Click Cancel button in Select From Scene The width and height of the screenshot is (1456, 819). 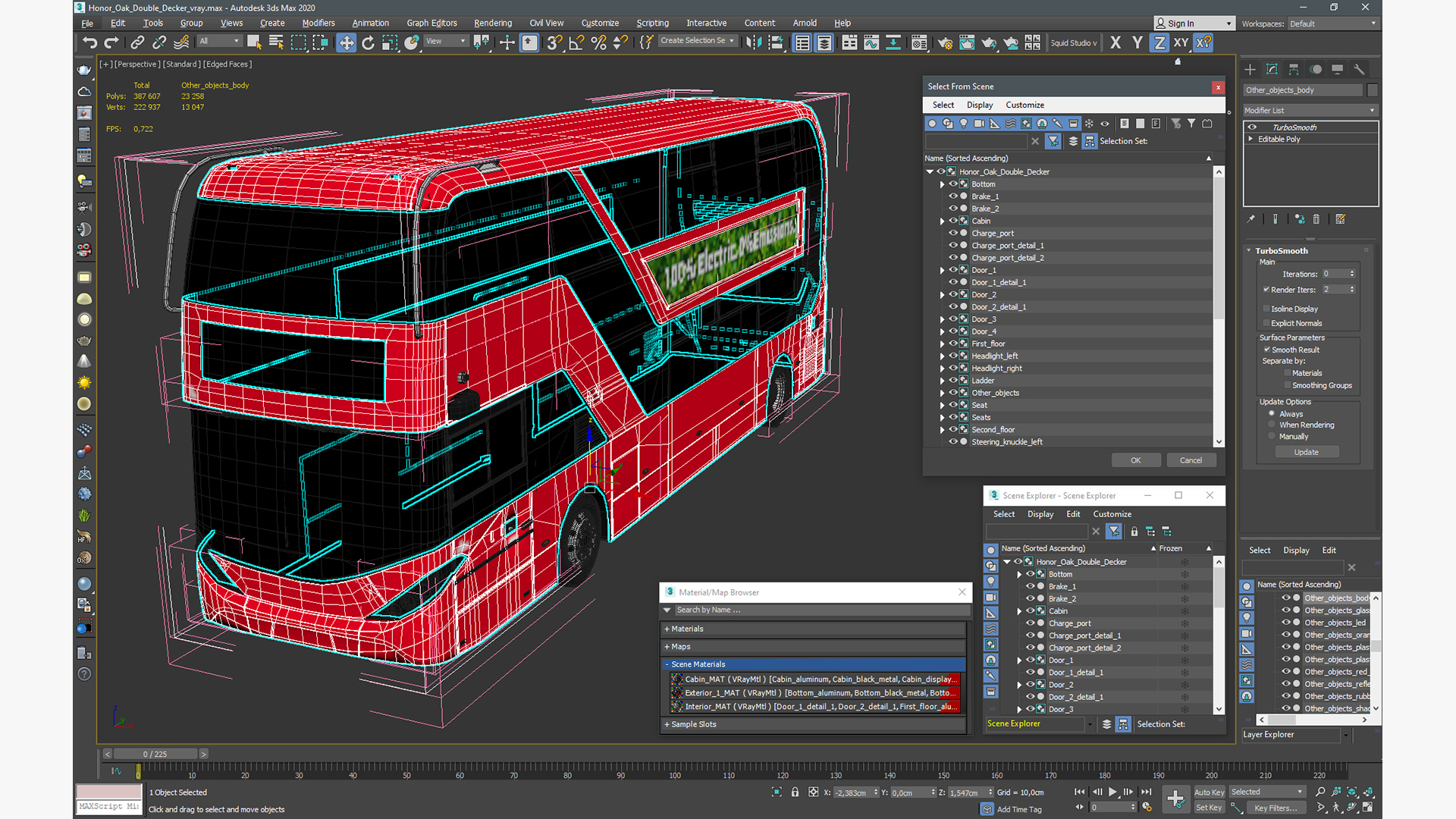pos(1191,460)
